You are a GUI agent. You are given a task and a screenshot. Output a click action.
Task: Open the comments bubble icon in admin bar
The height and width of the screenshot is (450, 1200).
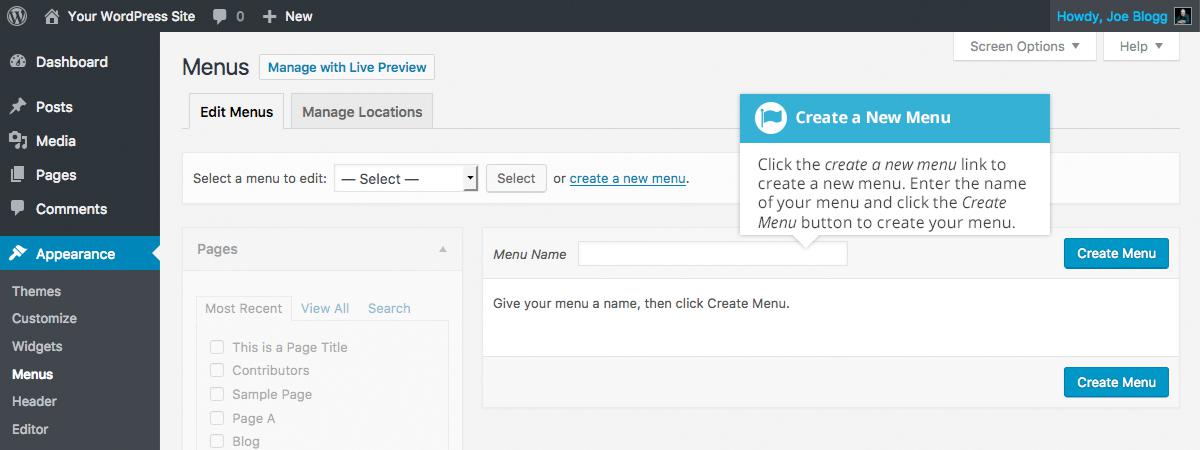(218, 16)
